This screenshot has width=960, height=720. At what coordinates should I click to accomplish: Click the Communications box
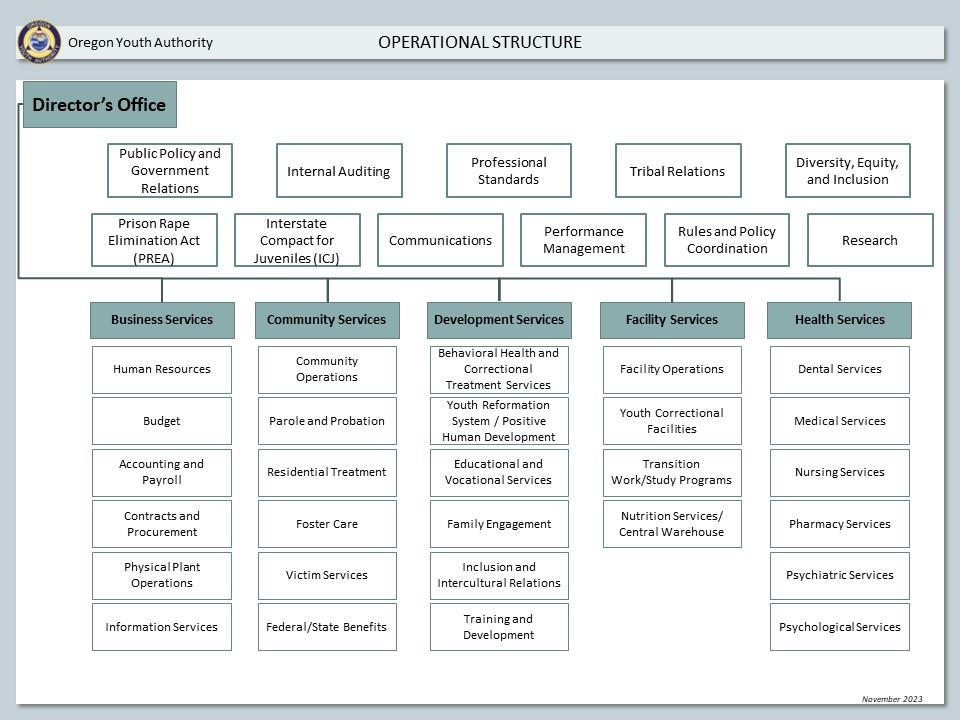click(440, 240)
